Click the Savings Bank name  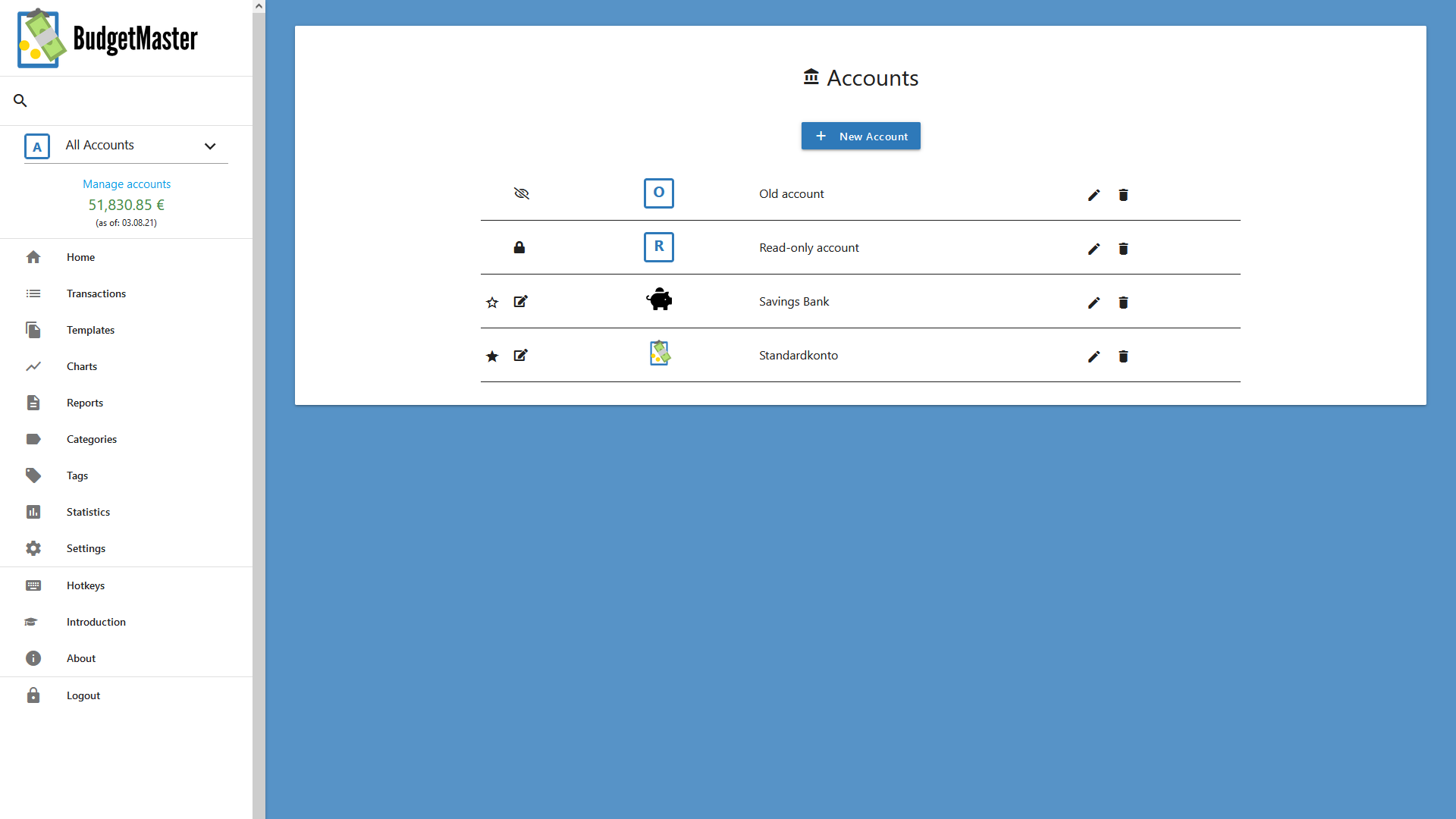click(794, 301)
